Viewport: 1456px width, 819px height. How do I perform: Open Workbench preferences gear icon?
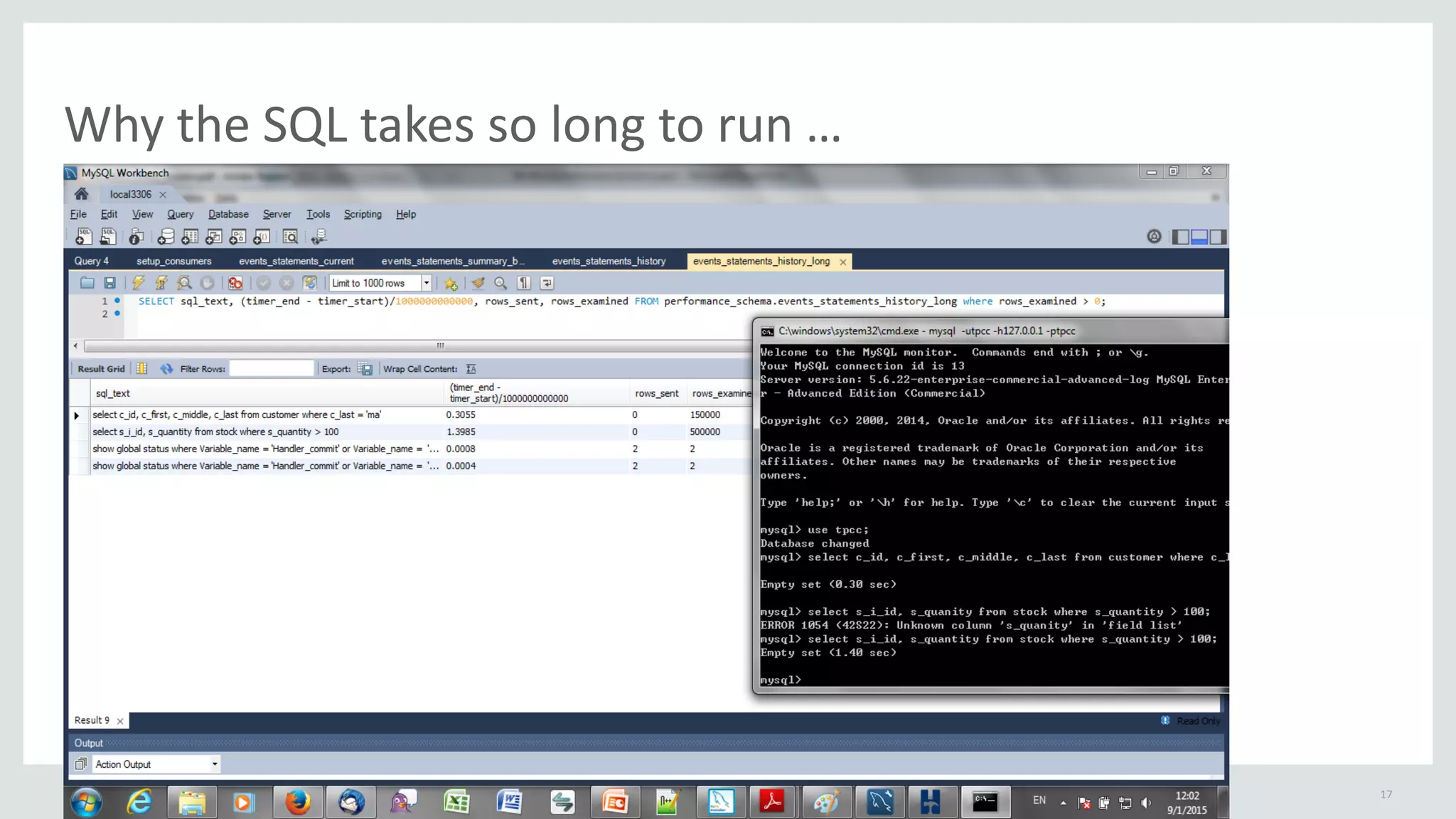pyautogui.click(x=1154, y=236)
